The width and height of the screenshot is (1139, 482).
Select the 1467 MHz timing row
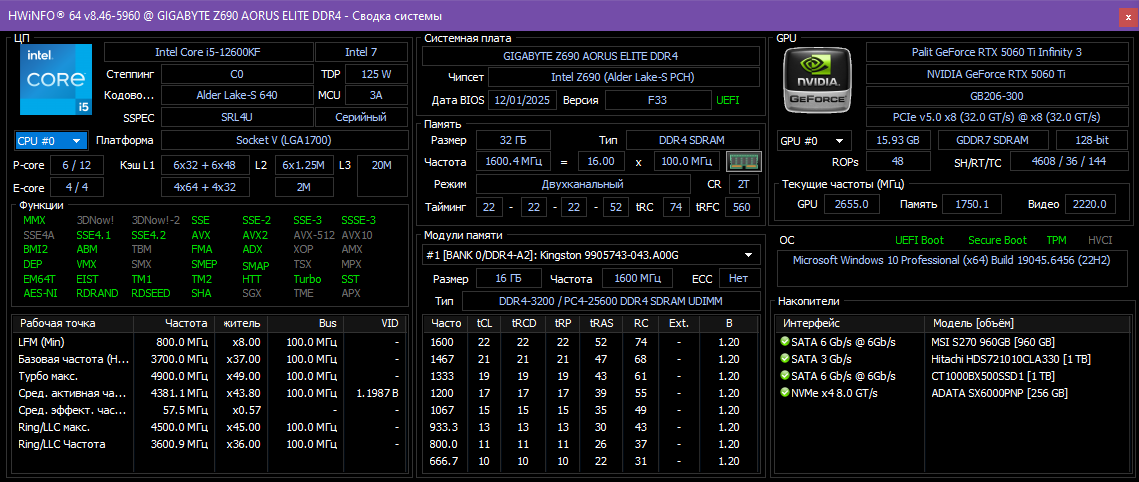(x=591, y=359)
